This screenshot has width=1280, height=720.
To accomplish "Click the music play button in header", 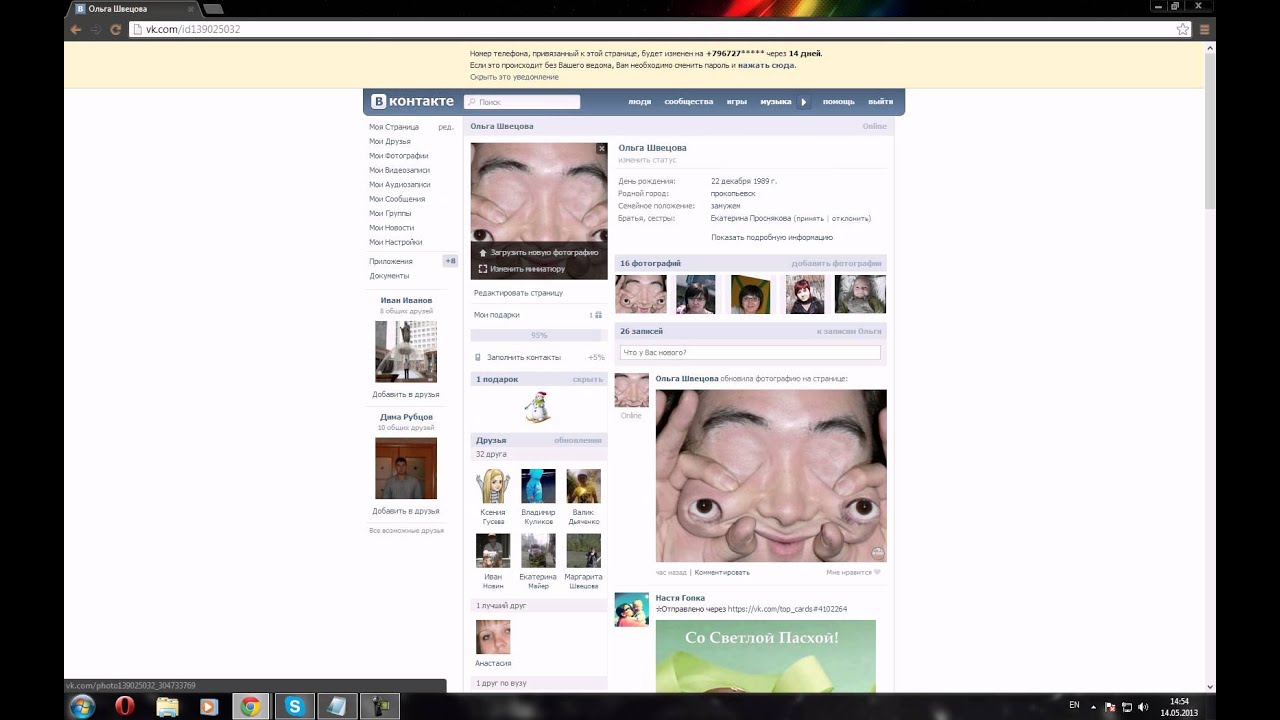I will click(x=803, y=102).
